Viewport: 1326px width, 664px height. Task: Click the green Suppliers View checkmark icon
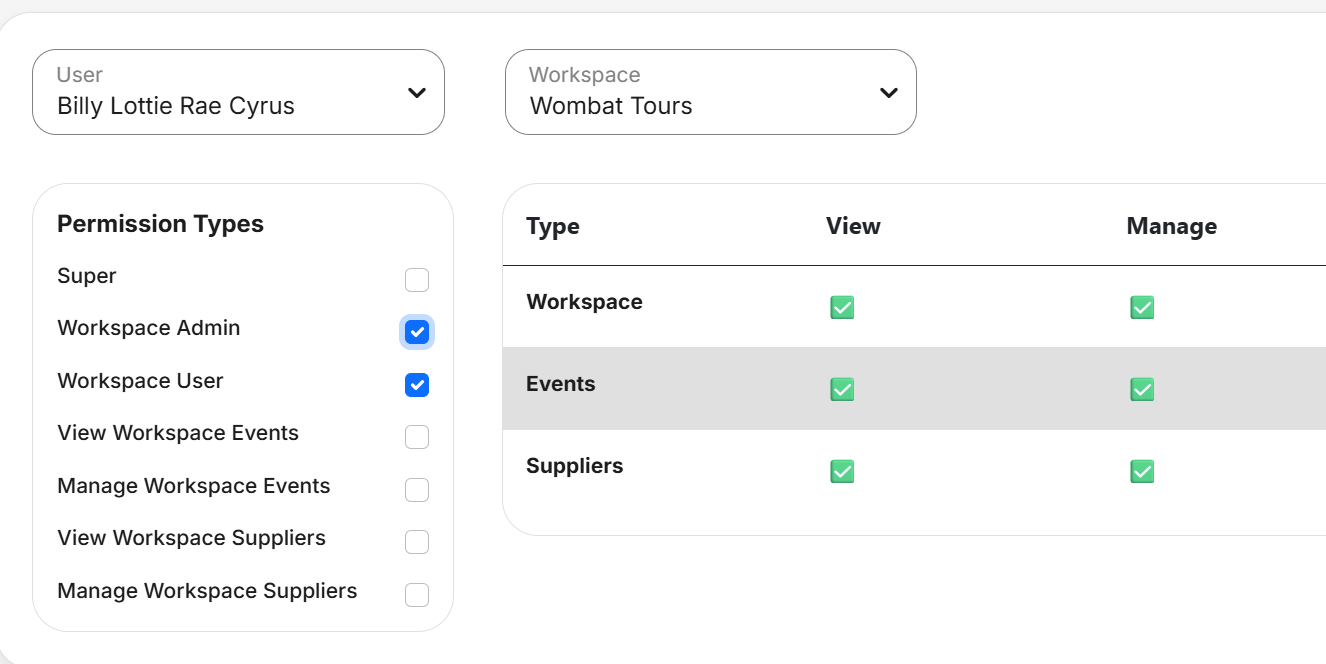point(842,471)
